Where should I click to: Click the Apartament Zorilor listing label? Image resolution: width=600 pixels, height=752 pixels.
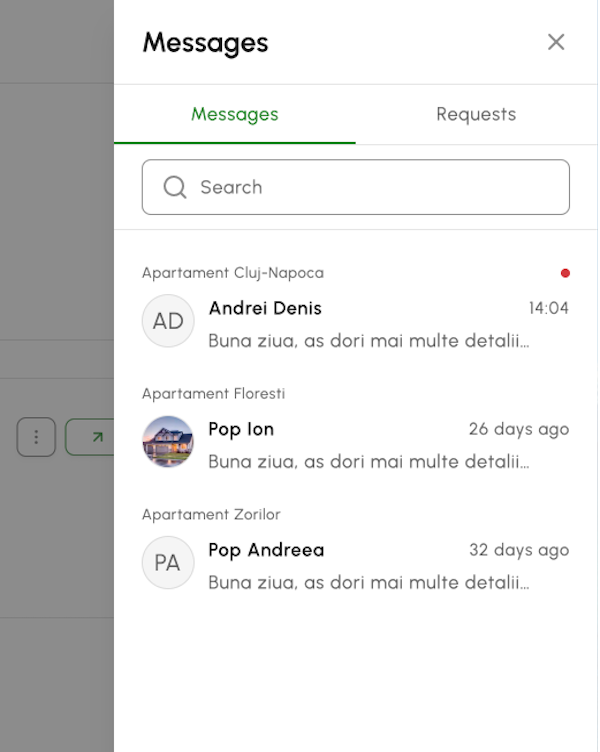pos(211,515)
